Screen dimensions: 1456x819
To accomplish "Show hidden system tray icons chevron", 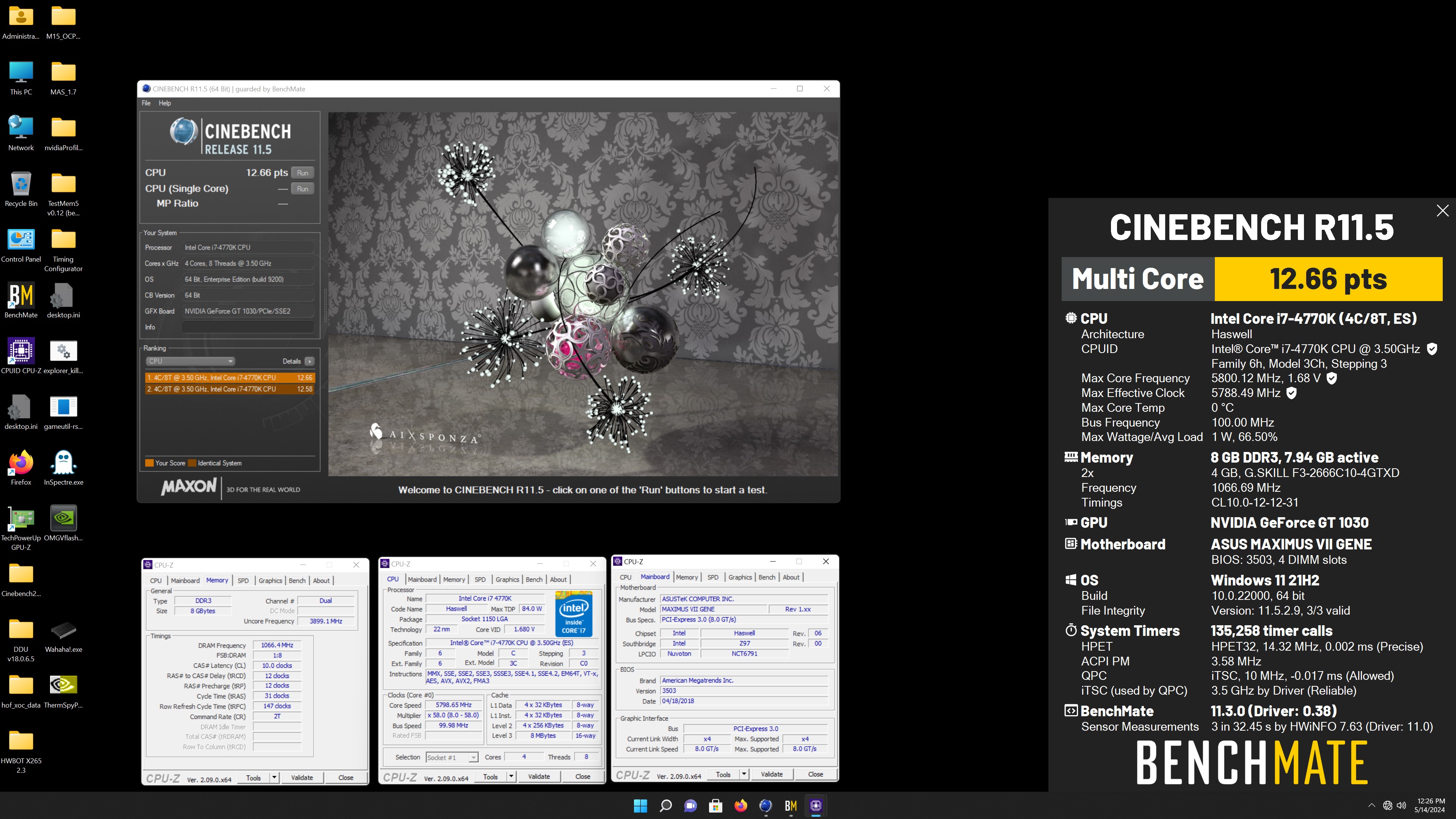I will [1371, 805].
